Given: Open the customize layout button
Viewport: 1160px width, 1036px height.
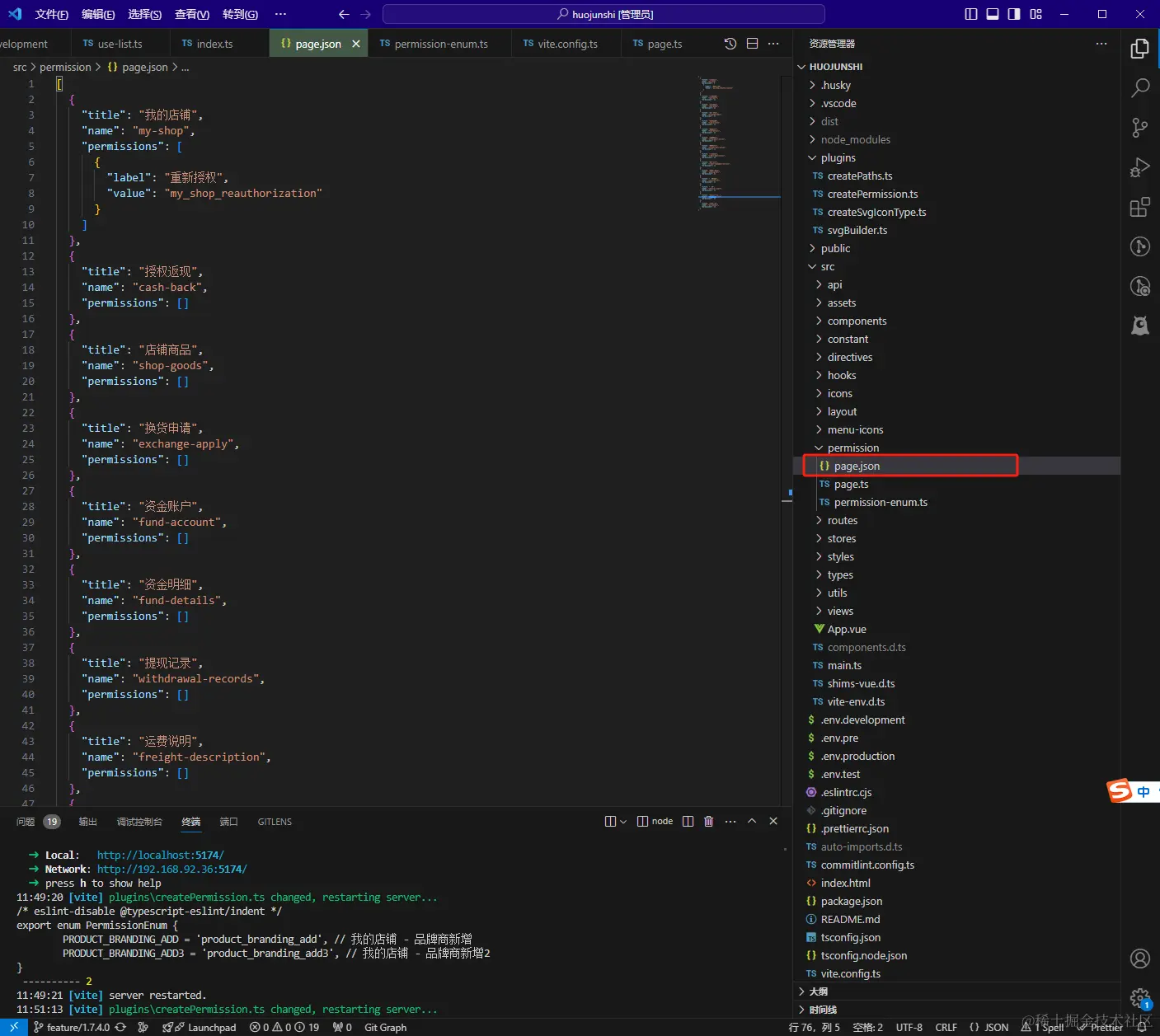Looking at the screenshot, I should pyautogui.click(x=1036, y=14).
